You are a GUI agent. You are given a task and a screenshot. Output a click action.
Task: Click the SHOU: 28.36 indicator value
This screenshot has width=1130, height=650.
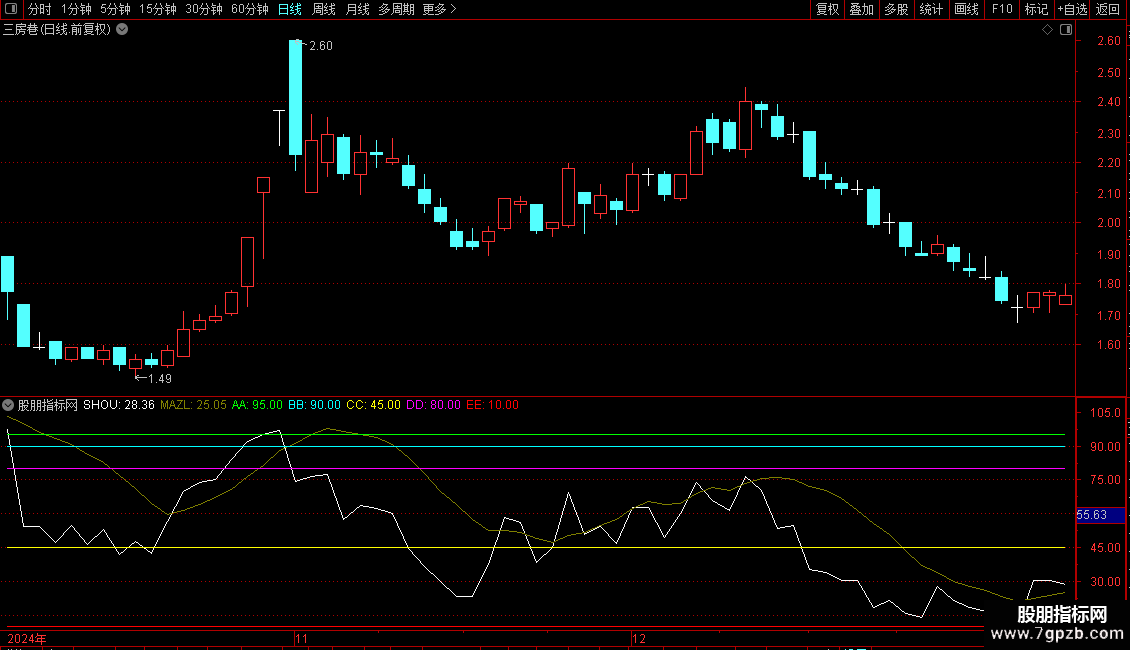(119, 405)
